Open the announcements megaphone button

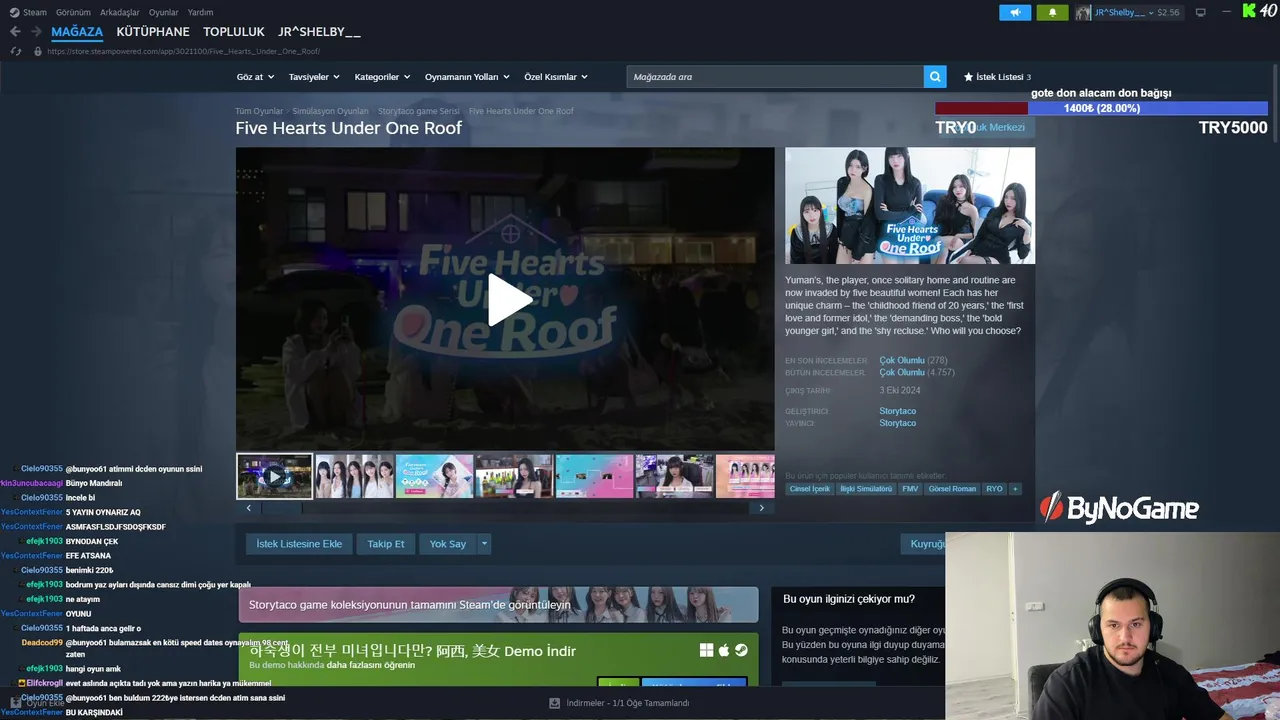click(x=1015, y=12)
